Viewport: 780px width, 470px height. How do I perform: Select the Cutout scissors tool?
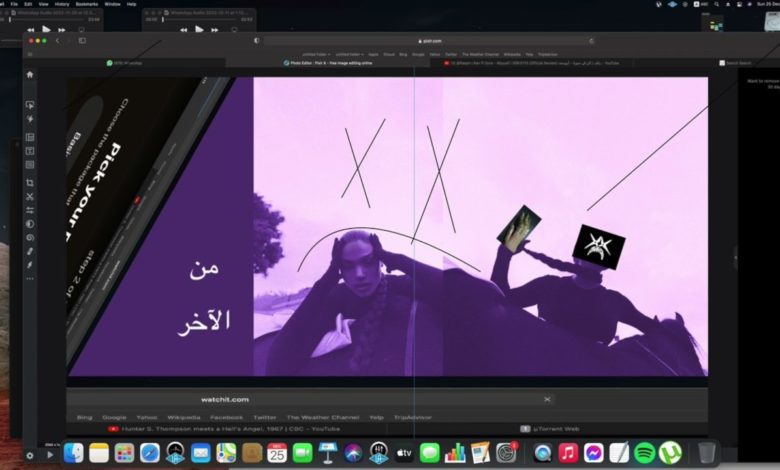click(30, 196)
